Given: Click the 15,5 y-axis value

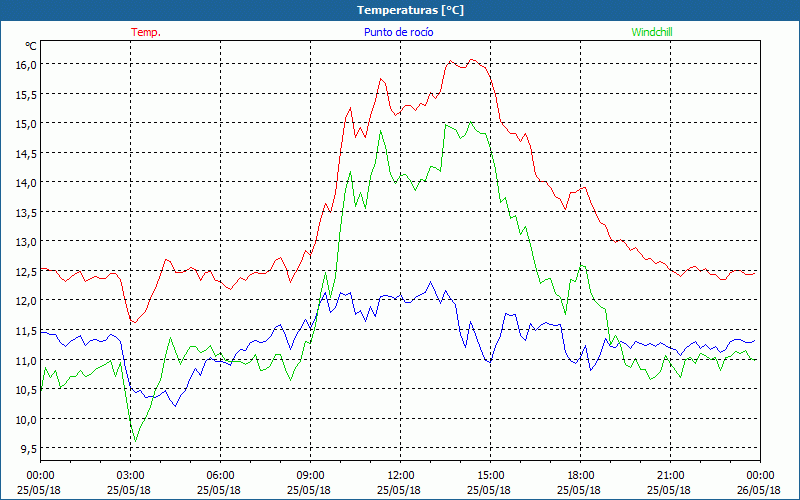Looking at the screenshot, I should (26, 94).
